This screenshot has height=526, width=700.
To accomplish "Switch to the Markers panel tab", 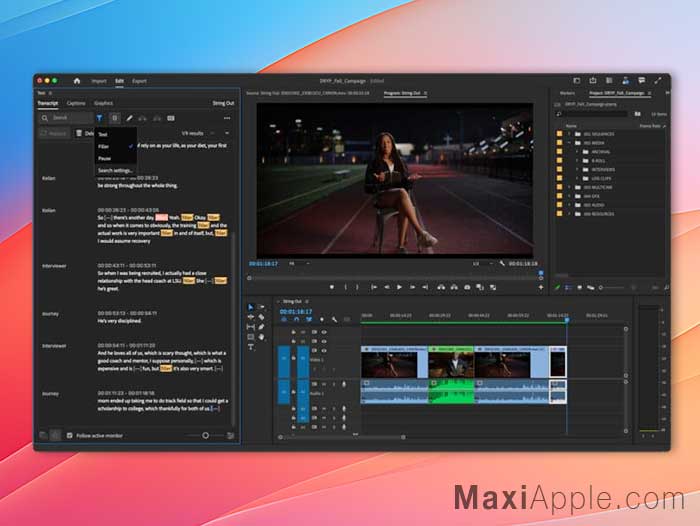I will coord(567,93).
